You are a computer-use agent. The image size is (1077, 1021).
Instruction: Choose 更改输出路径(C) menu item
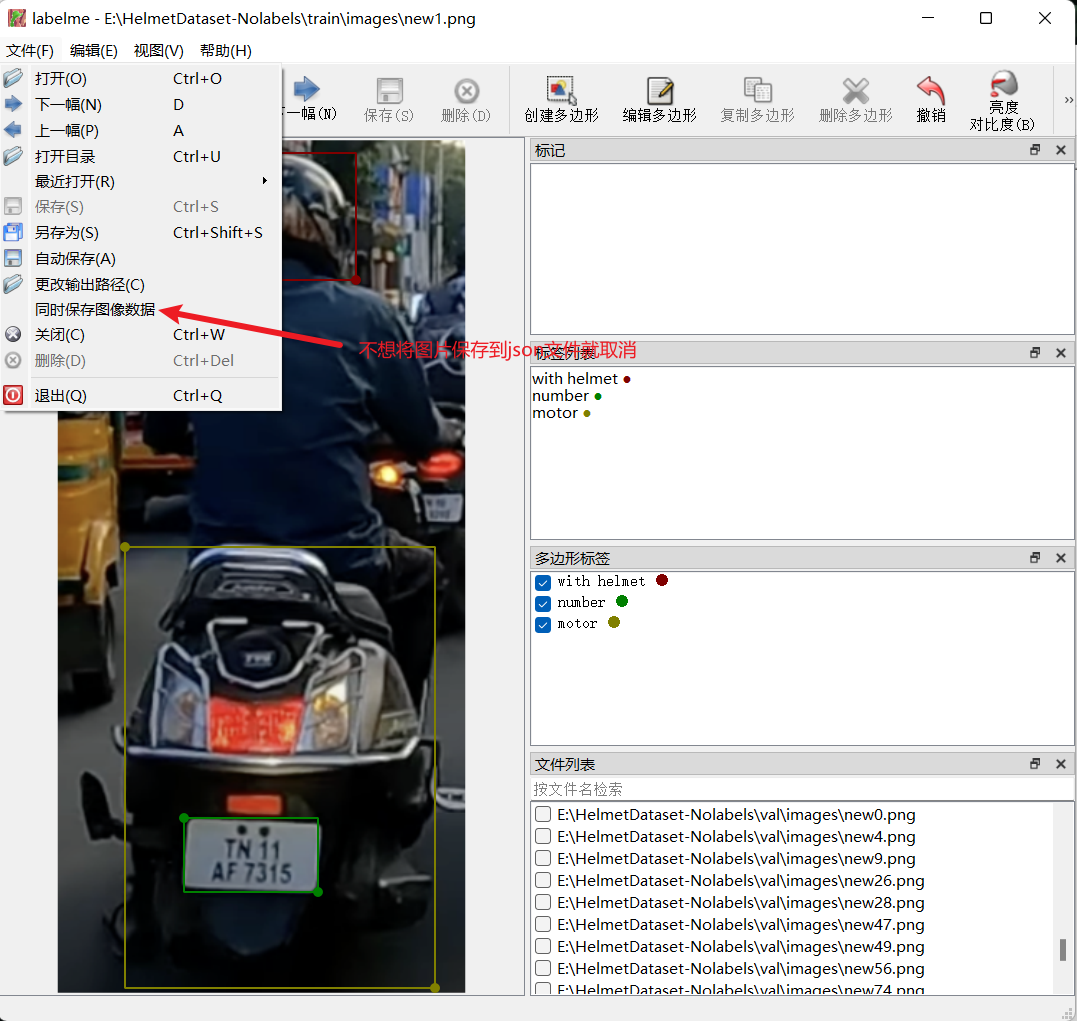[141, 284]
